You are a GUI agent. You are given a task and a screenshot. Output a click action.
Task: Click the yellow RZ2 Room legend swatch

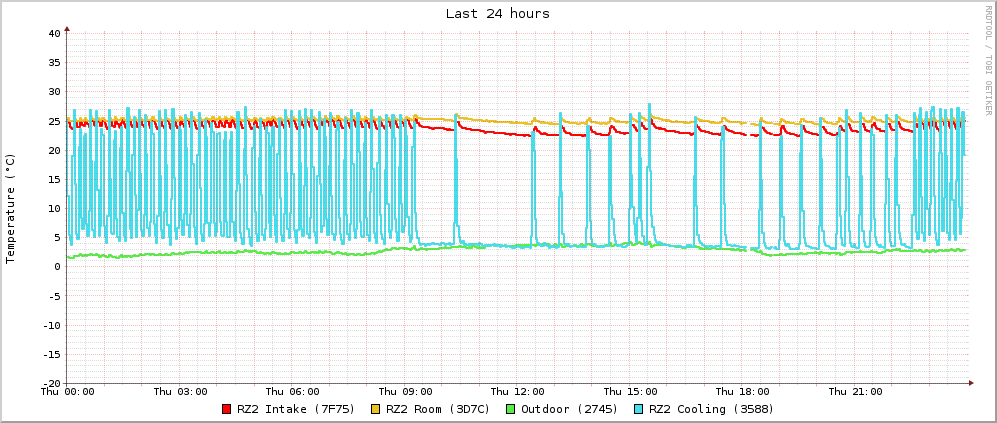click(x=375, y=409)
